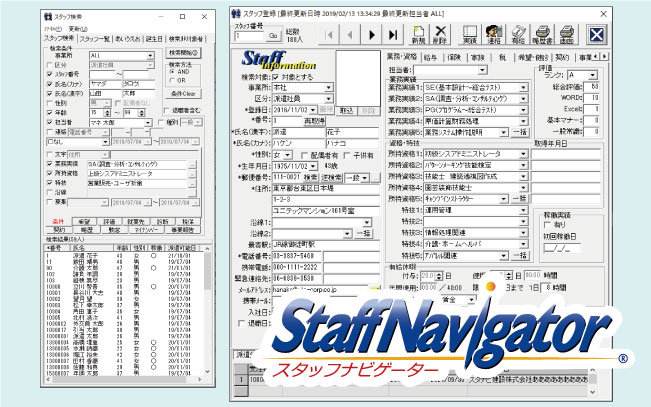
Task: Click Staff Registration window title icon
Action: (x=236, y=14)
